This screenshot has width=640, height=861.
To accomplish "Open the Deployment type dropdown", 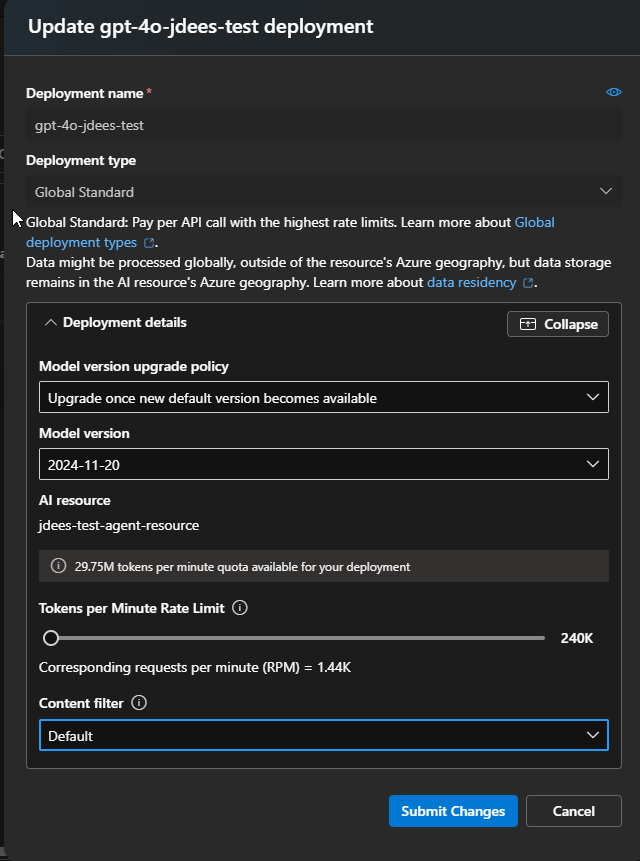I will [x=324, y=192].
